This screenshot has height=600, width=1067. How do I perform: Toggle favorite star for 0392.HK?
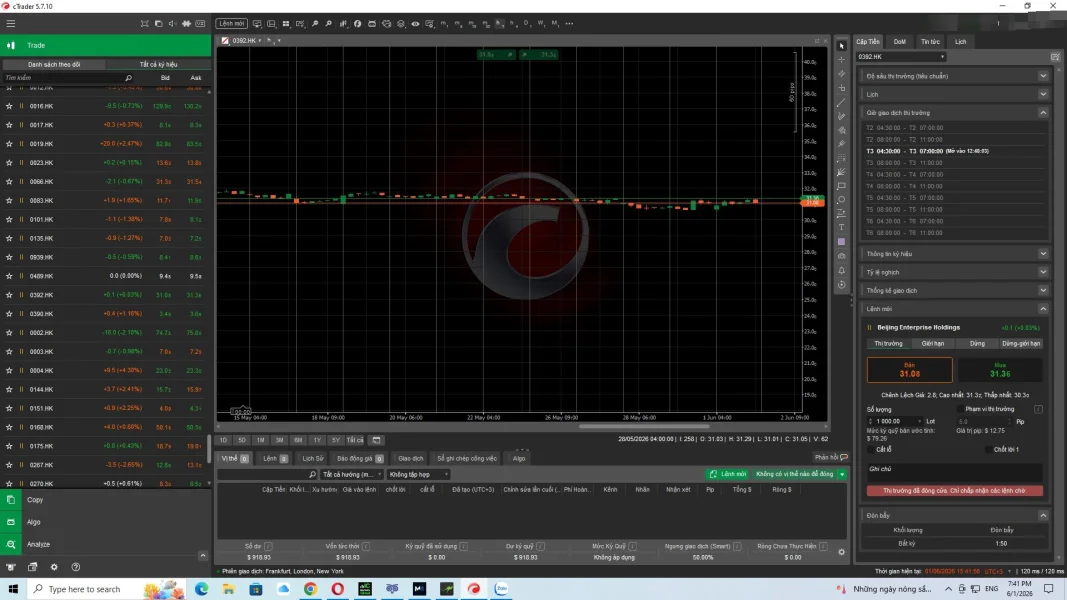9,295
